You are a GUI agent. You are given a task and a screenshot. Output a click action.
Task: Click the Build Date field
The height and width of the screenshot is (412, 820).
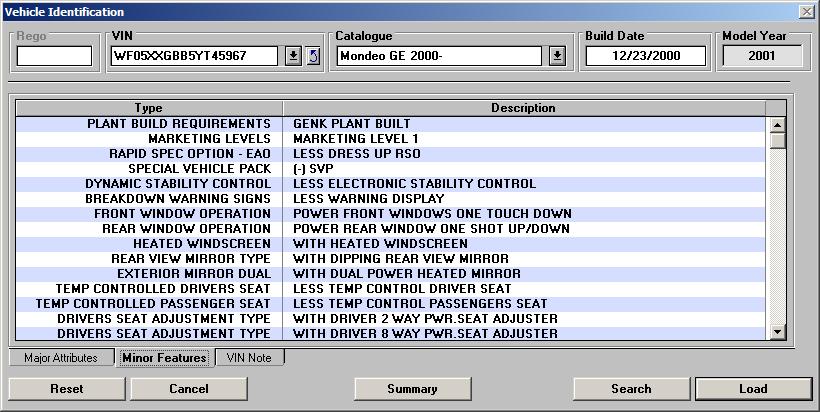646,56
